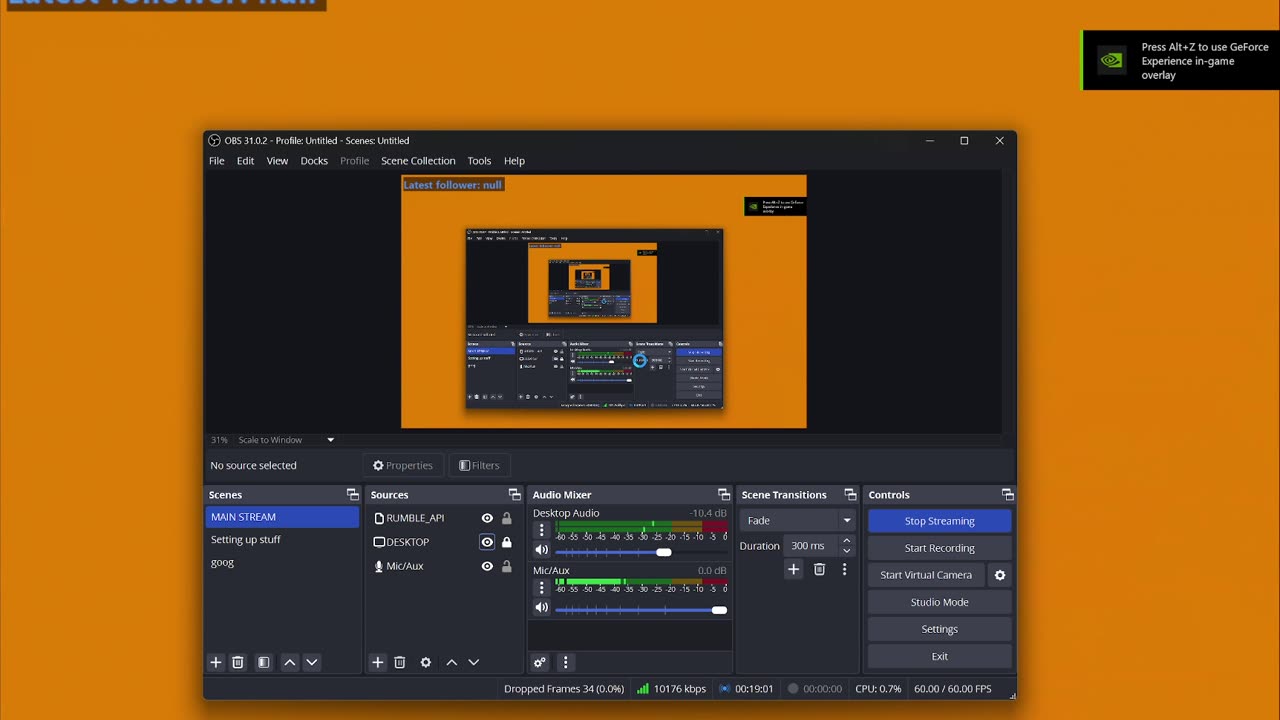Enable Studio Mode

[x=939, y=602]
